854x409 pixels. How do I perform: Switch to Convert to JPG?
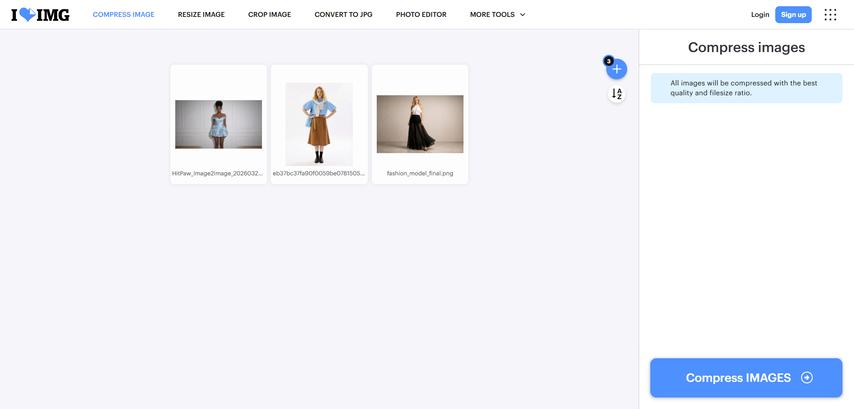[x=343, y=15]
